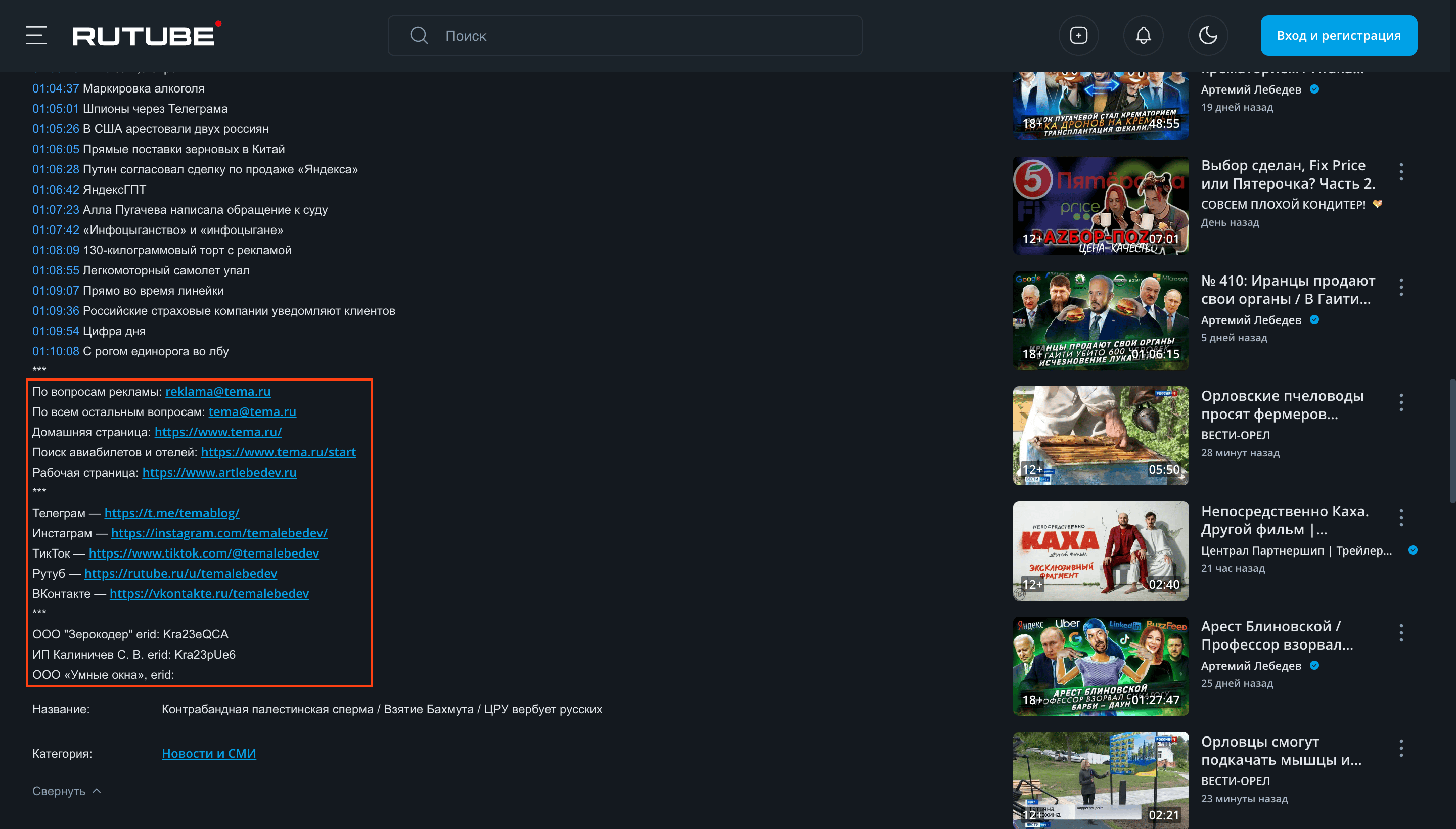
Task: Open the Новости и СМИ category
Action: (x=208, y=753)
